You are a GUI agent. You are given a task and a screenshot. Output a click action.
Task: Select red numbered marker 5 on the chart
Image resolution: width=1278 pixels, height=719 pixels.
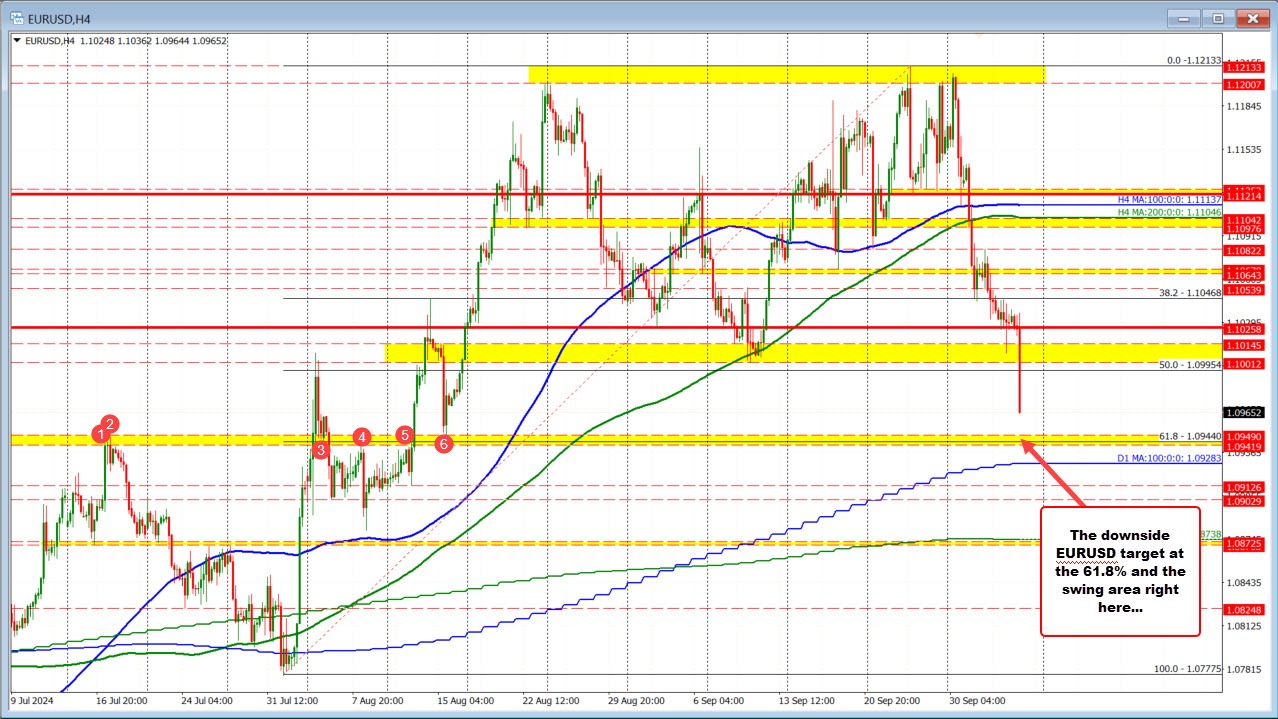pyautogui.click(x=404, y=434)
